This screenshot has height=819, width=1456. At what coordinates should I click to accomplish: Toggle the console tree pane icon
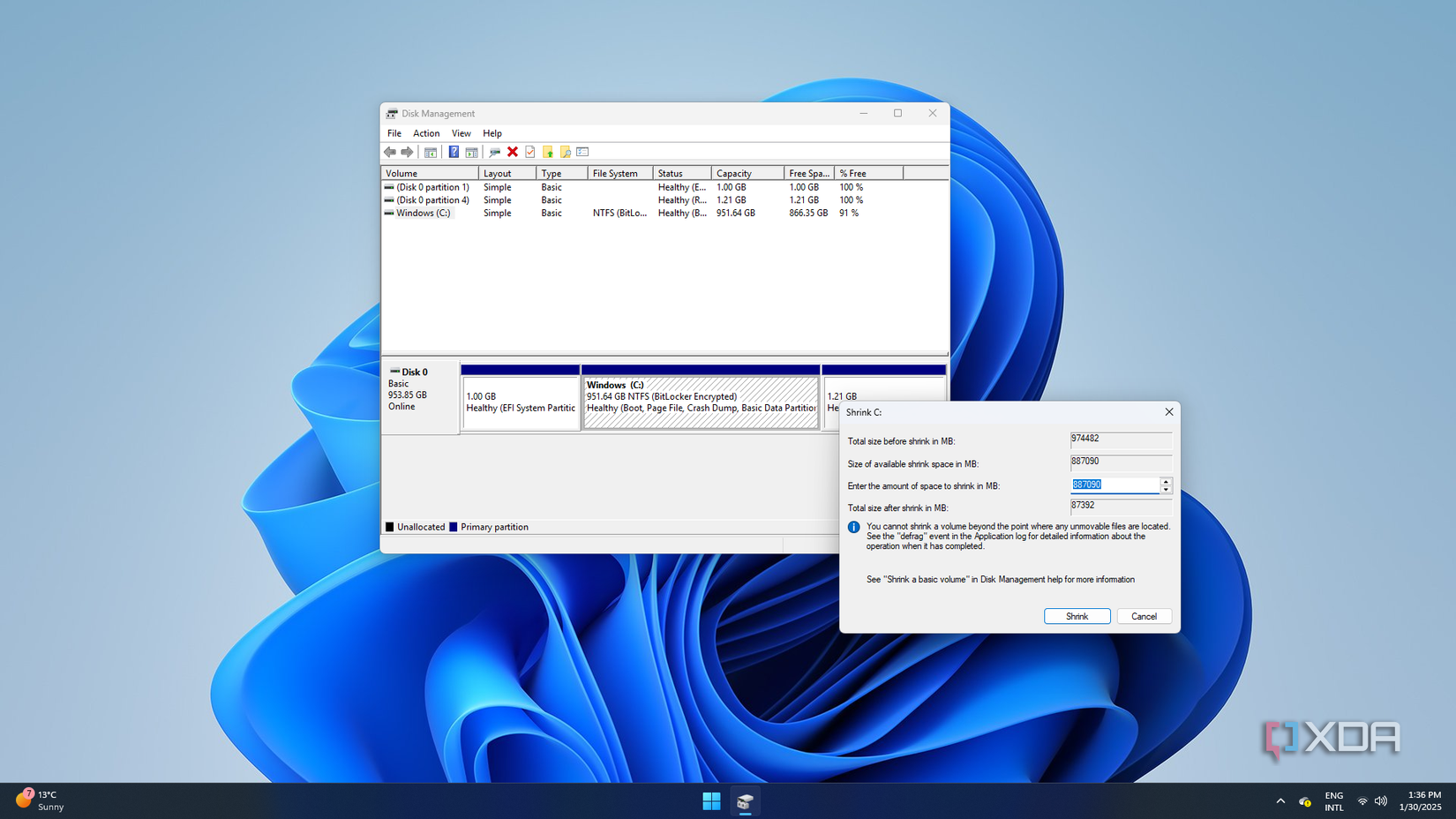[x=431, y=152]
